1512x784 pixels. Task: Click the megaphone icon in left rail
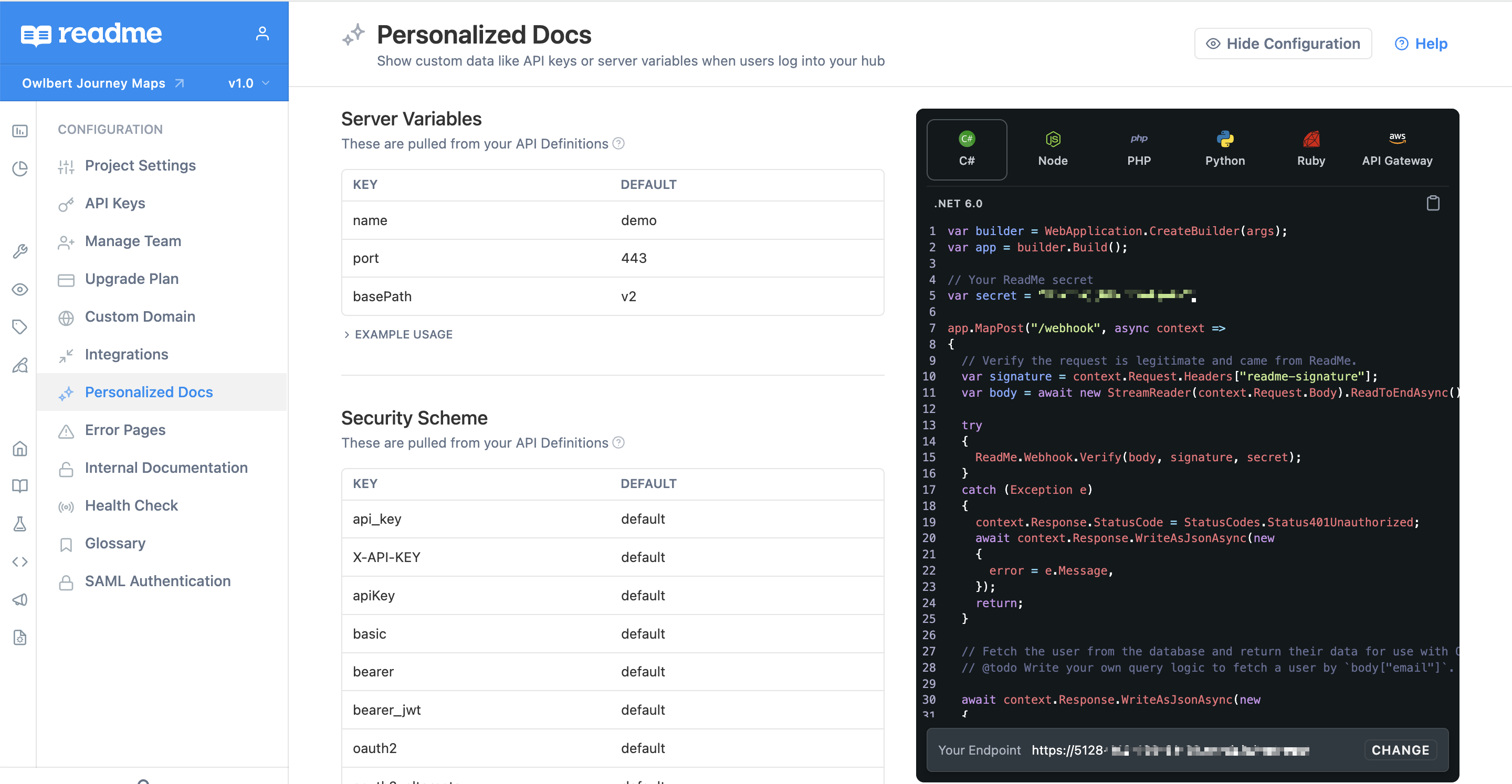(20, 599)
